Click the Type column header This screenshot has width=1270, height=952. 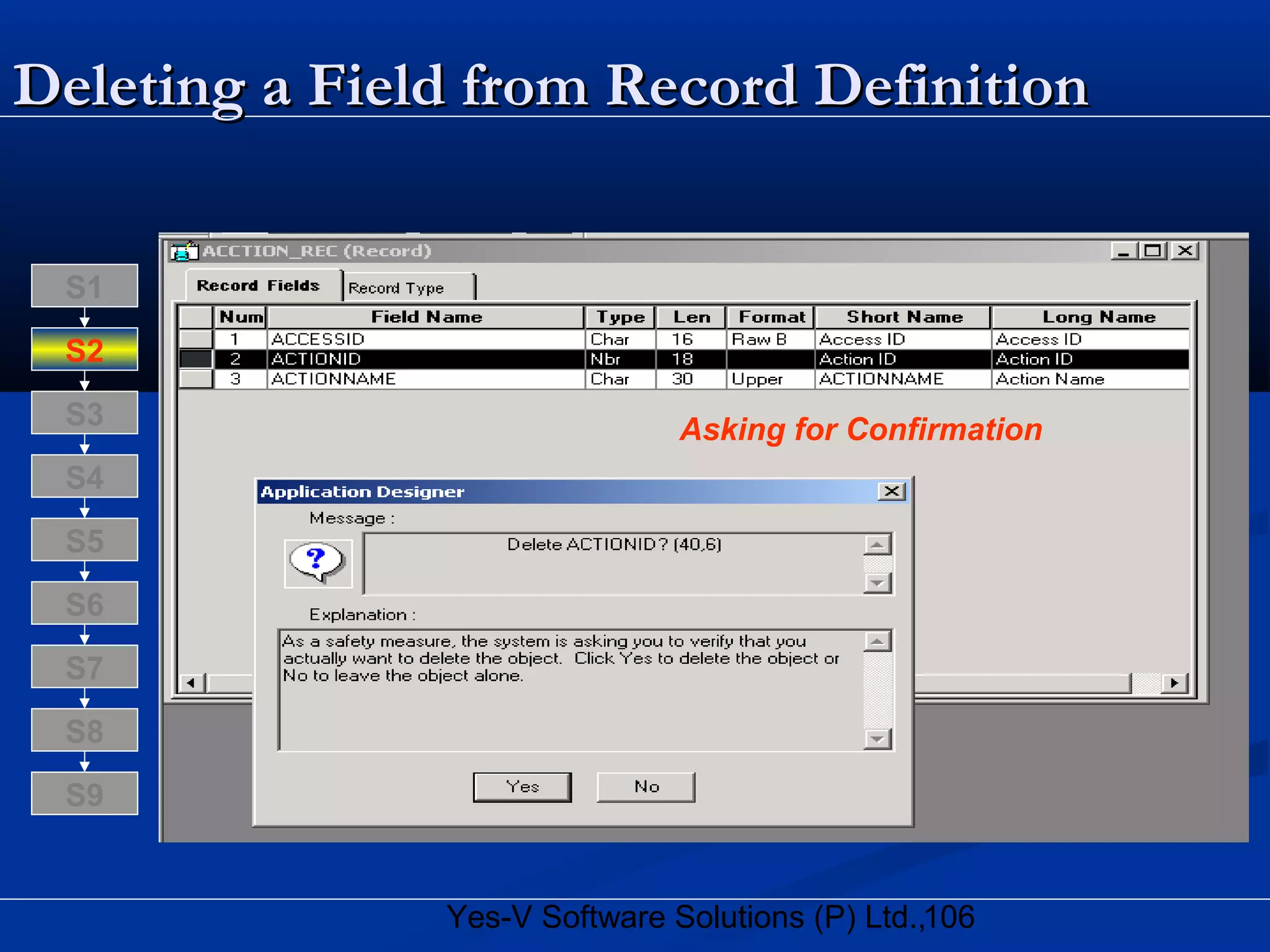coord(620,317)
